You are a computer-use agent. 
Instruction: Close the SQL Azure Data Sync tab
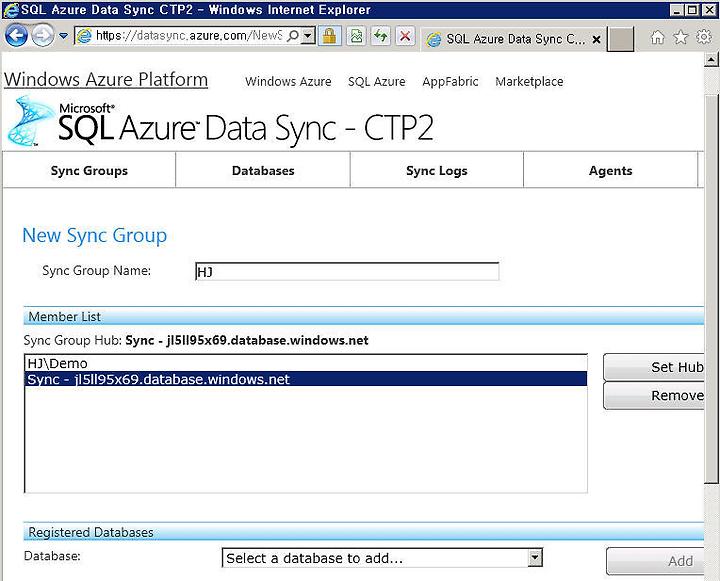(596, 39)
